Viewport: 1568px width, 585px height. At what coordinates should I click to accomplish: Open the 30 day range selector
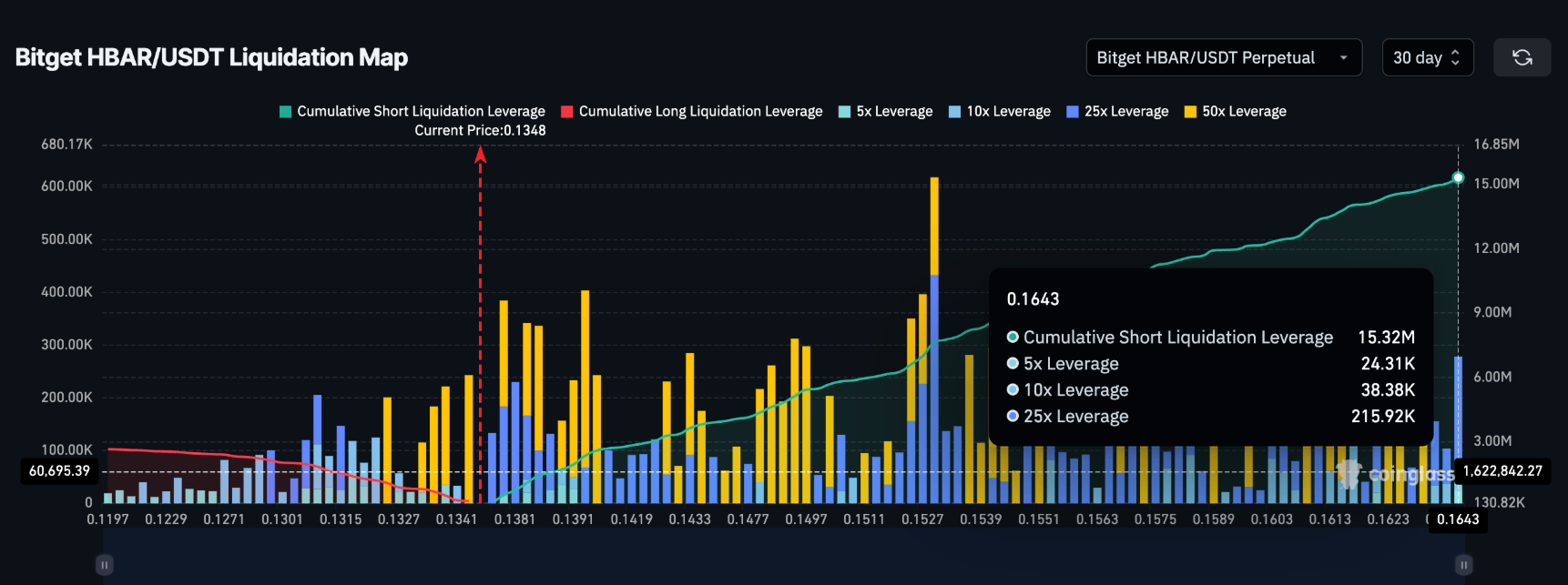[1426, 58]
